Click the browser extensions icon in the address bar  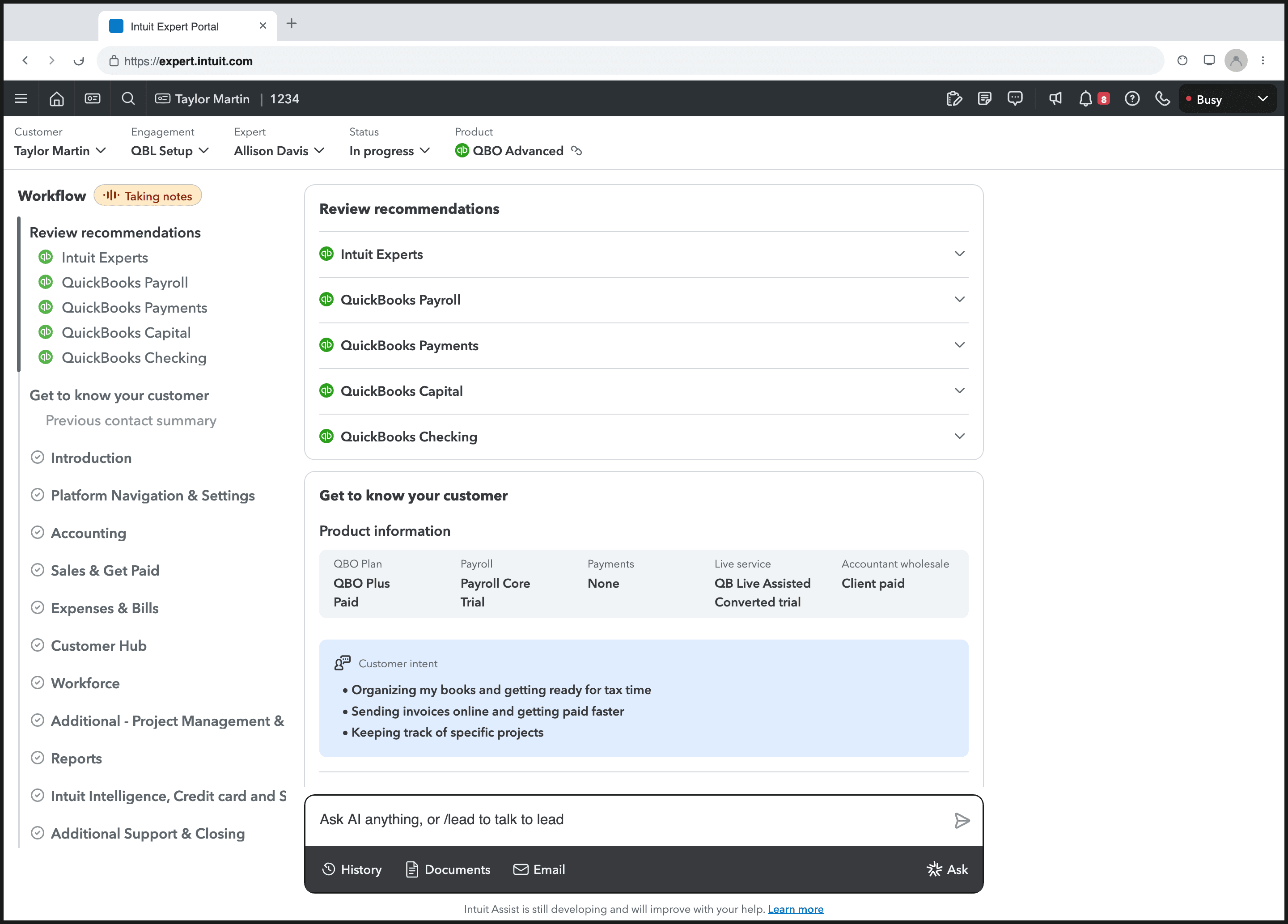(x=1182, y=60)
